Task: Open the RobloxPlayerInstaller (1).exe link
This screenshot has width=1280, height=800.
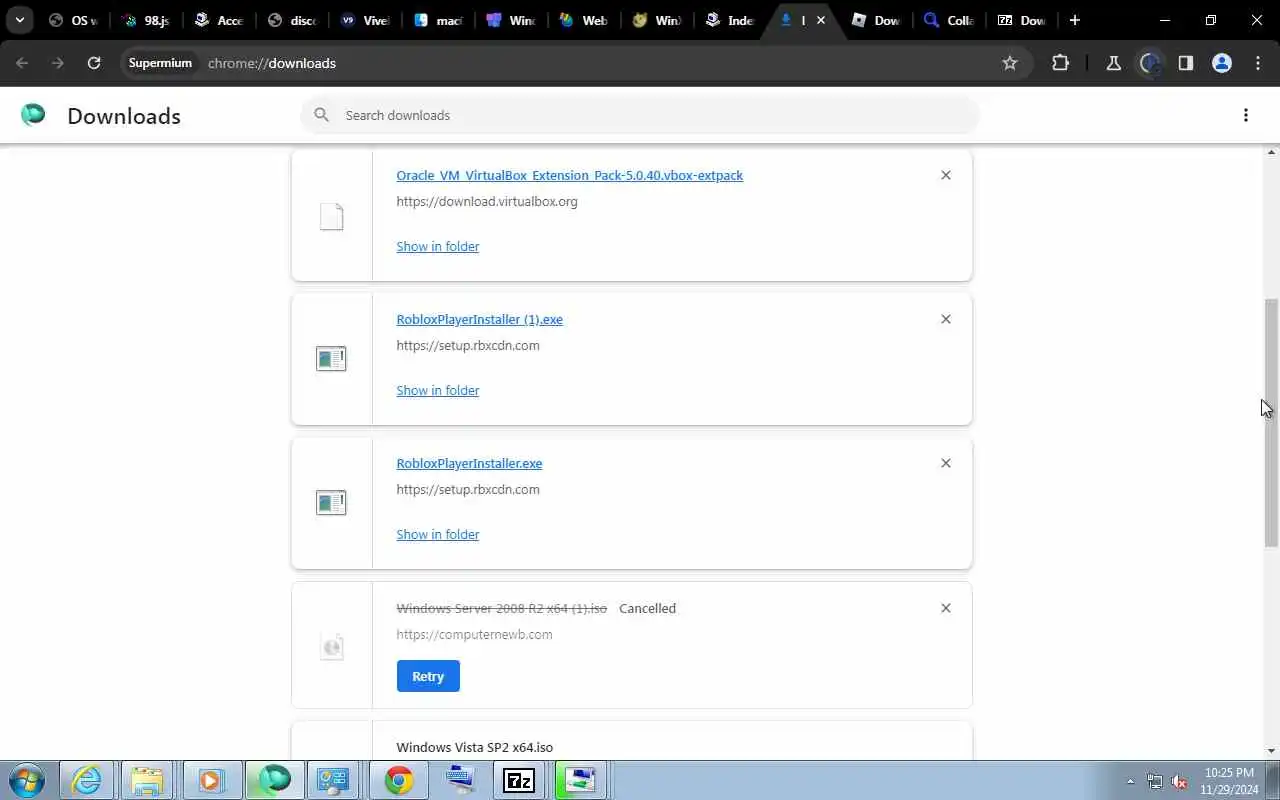Action: point(479,319)
